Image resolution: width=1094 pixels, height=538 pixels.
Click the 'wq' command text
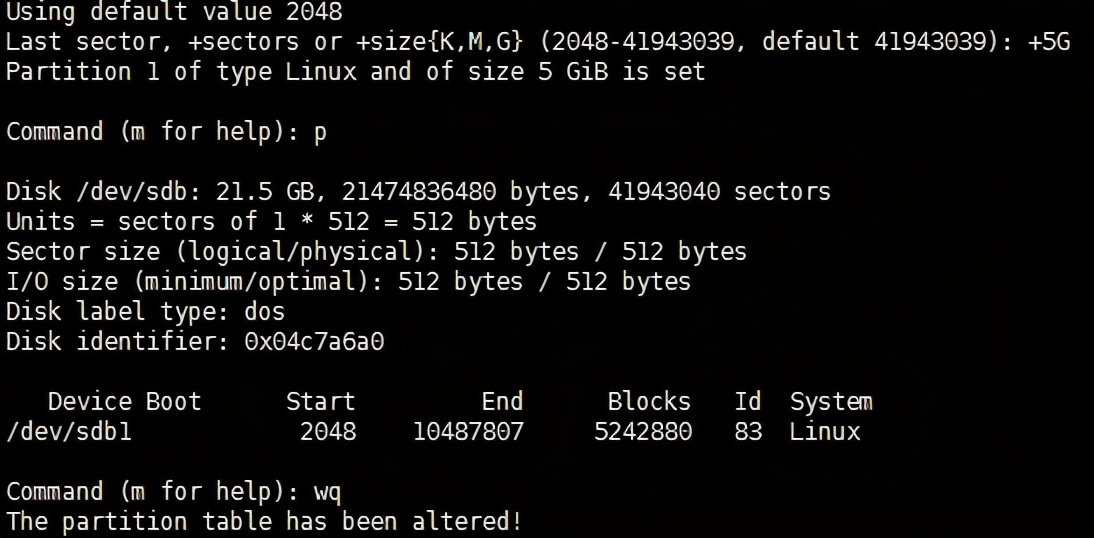(328, 492)
